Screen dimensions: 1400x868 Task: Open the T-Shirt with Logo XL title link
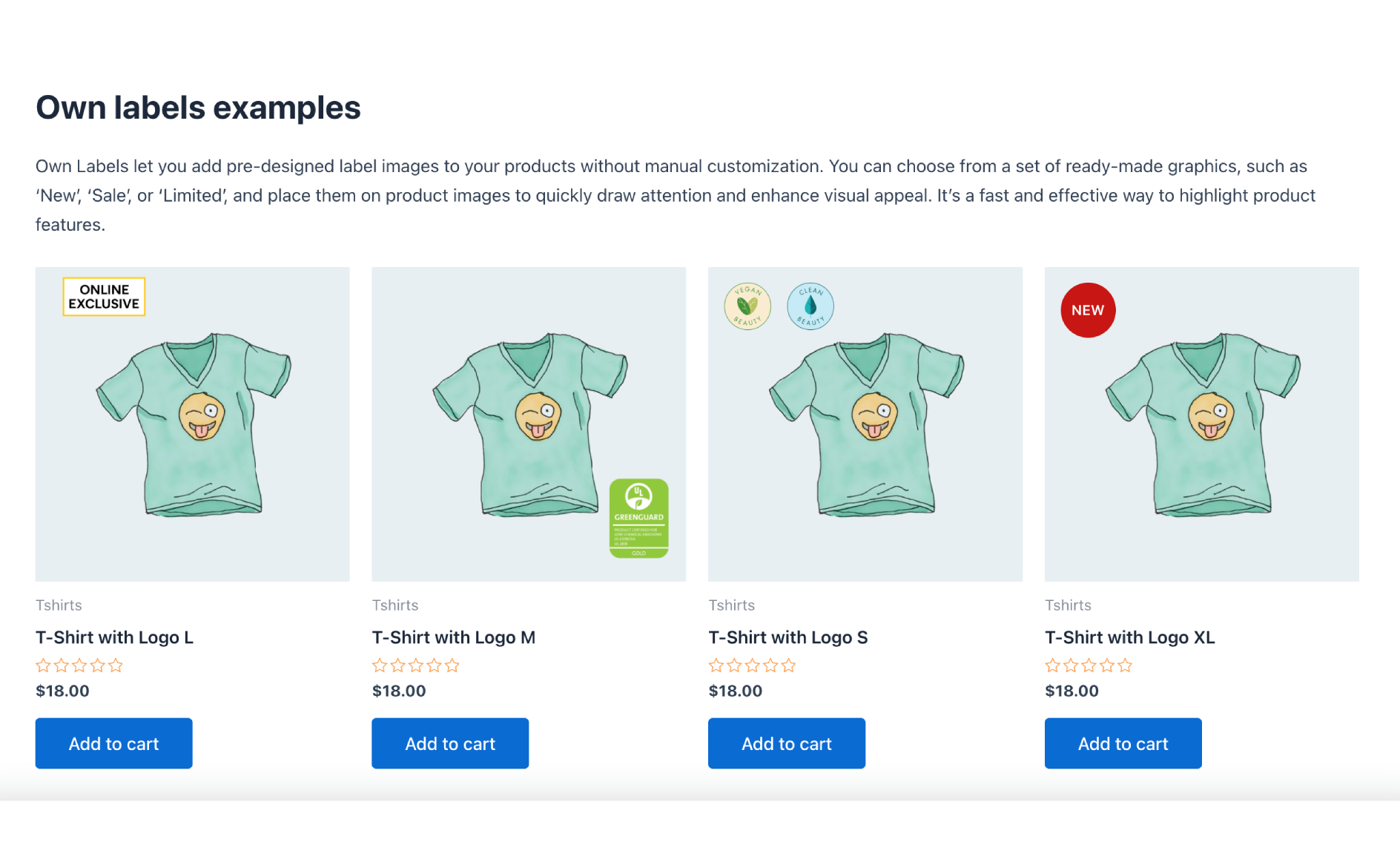(1129, 637)
